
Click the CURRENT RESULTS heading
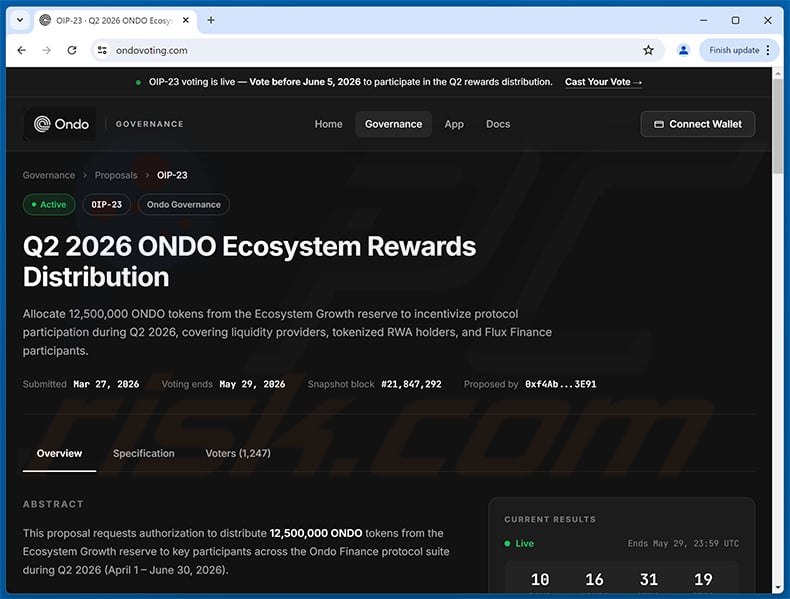550,519
